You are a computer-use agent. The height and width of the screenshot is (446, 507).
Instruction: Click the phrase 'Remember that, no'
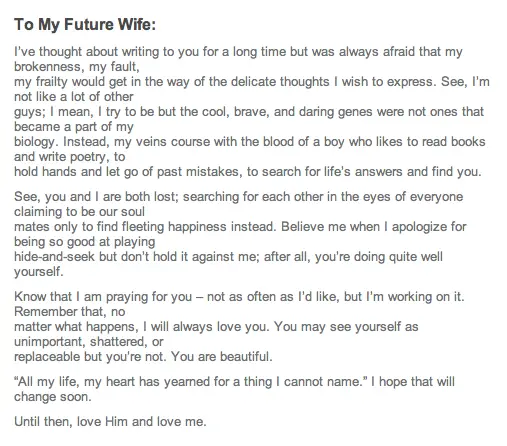coord(70,312)
